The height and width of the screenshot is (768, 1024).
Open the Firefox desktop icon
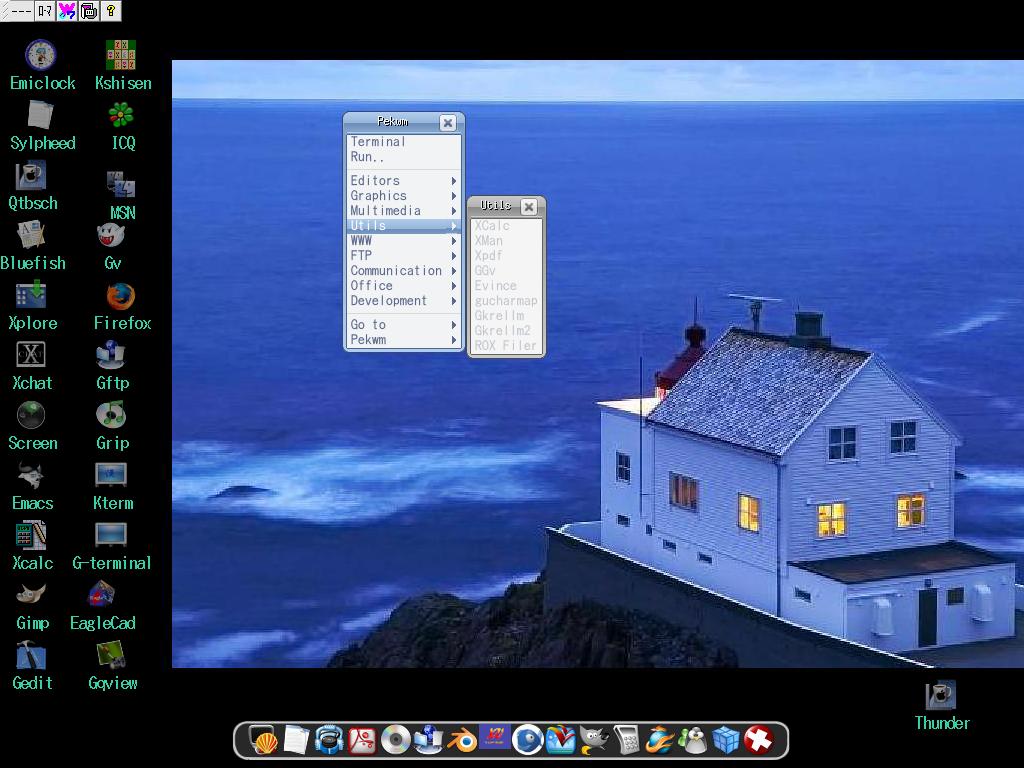click(x=120, y=297)
